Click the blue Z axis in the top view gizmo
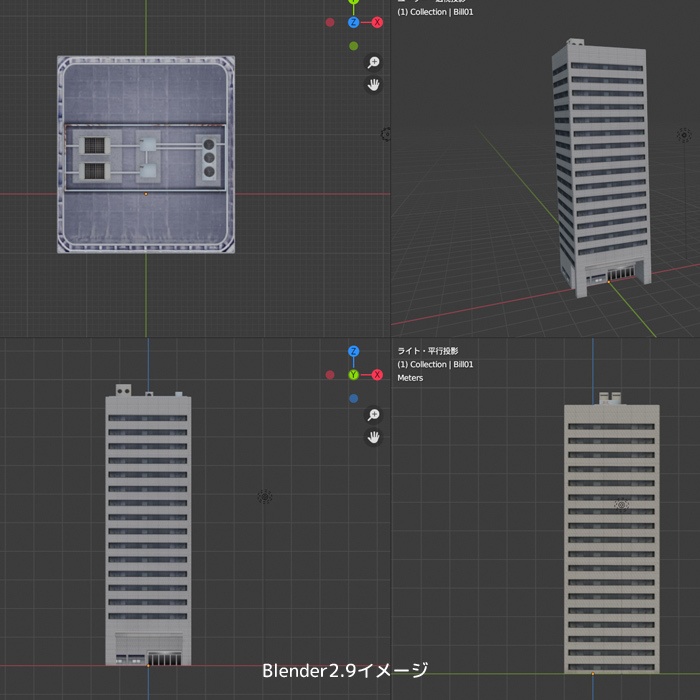Screen dimensions: 700x700 point(354,22)
